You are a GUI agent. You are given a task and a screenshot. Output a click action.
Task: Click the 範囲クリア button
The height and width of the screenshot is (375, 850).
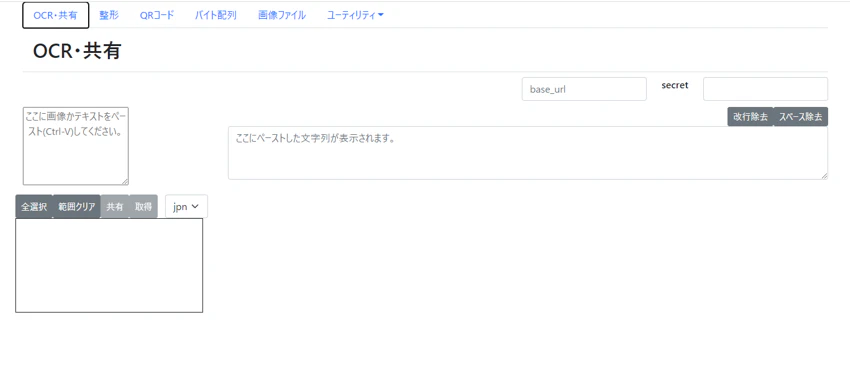pos(77,206)
